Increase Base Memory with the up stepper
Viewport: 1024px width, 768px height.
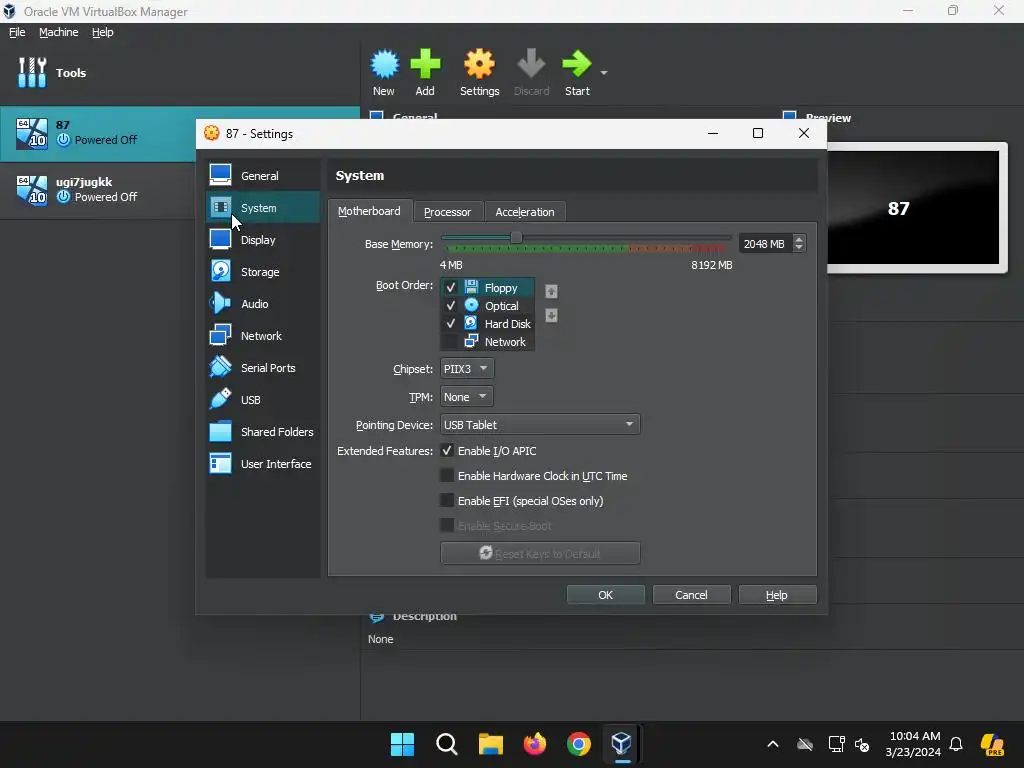[799, 239]
